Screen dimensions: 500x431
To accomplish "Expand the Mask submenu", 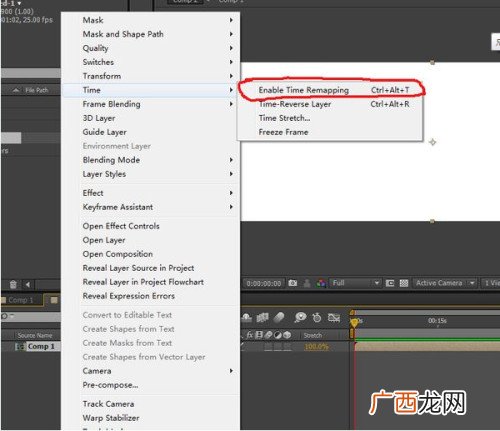I will coord(152,20).
